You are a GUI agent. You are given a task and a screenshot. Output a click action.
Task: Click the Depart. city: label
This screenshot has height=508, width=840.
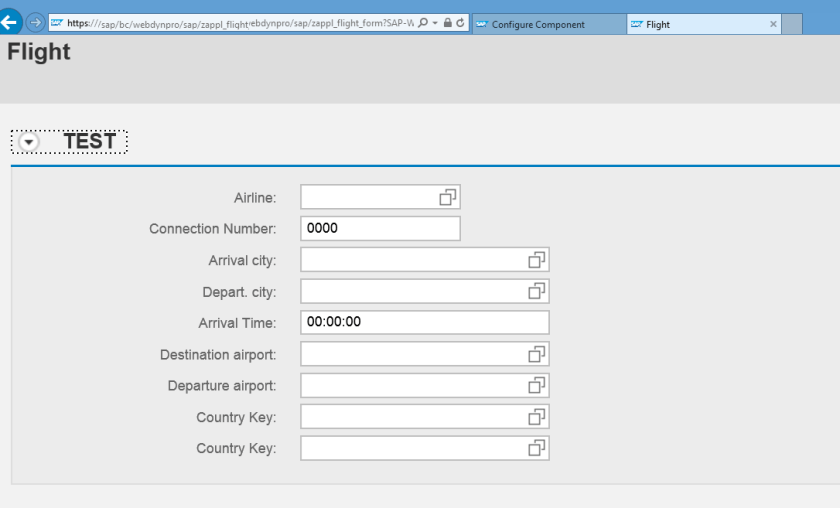(239, 292)
